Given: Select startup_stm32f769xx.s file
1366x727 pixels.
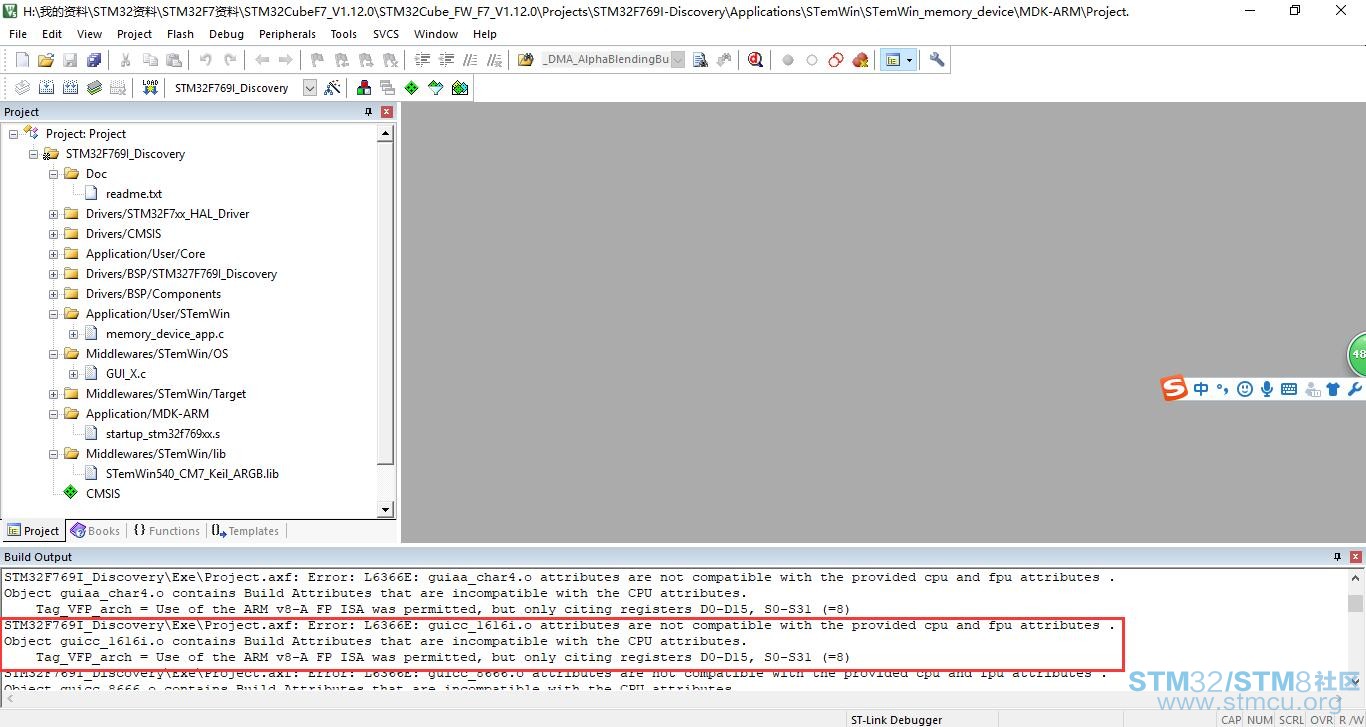Looking at the screenshot, I should click(163, 434).
